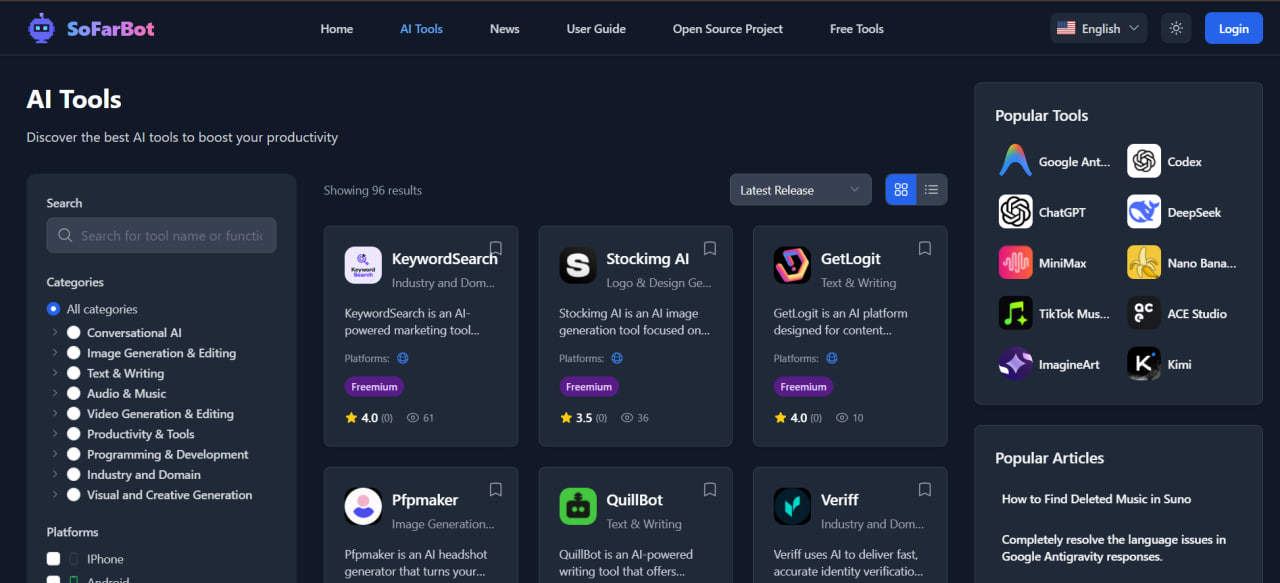The width and height of the screenshot is (1280, 583).
Task: Select the All categories radio button
Action: point(53,309)
